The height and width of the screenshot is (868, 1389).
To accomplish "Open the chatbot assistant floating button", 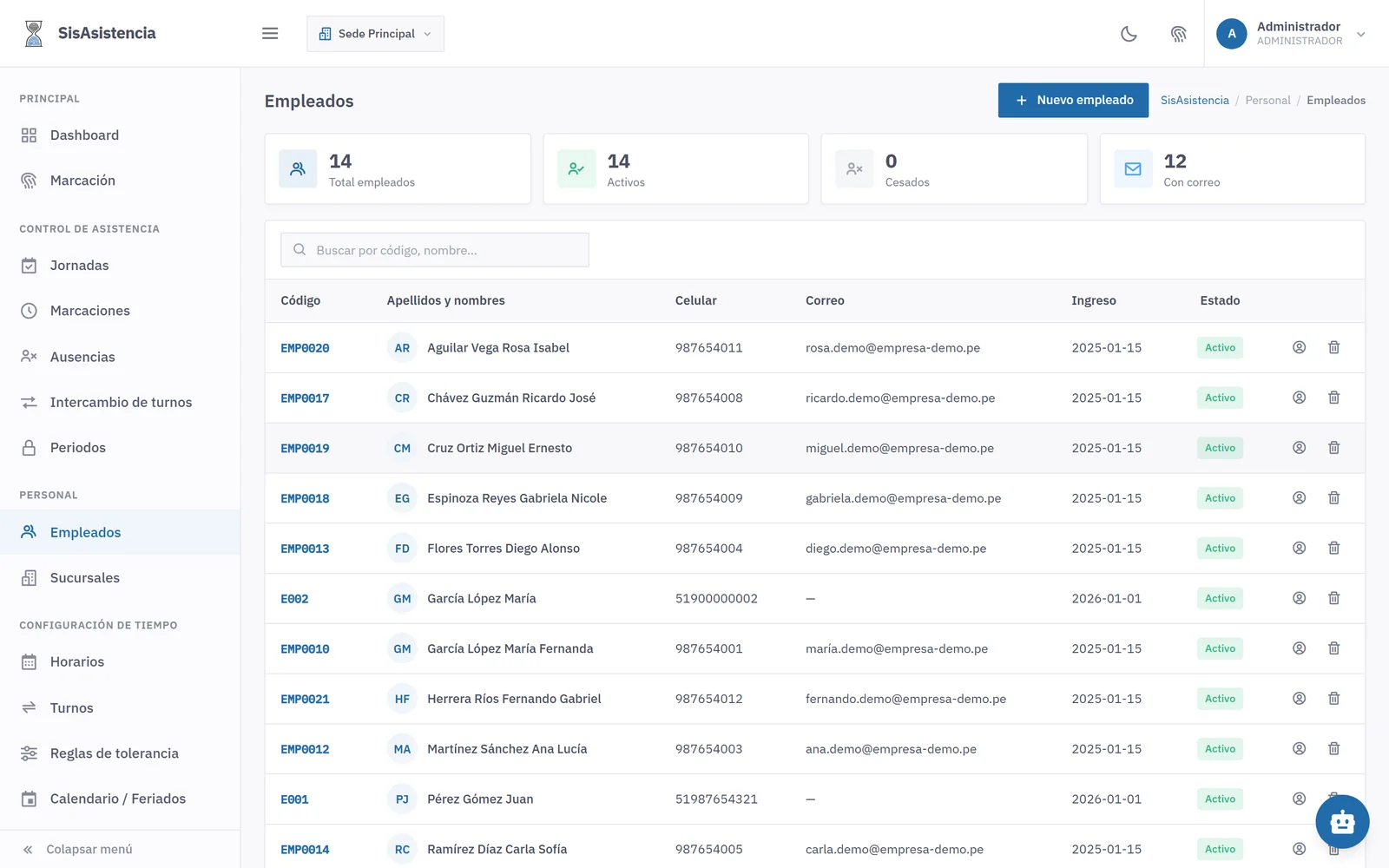I will point(1342,821).
